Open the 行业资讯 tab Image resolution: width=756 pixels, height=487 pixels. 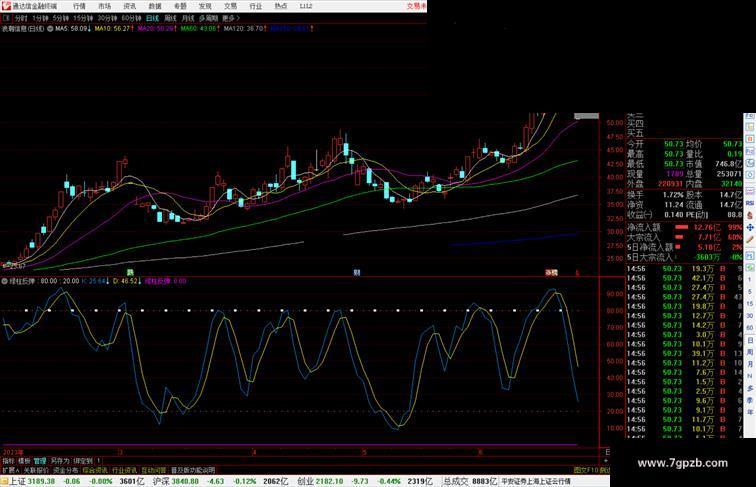[124, 470]
